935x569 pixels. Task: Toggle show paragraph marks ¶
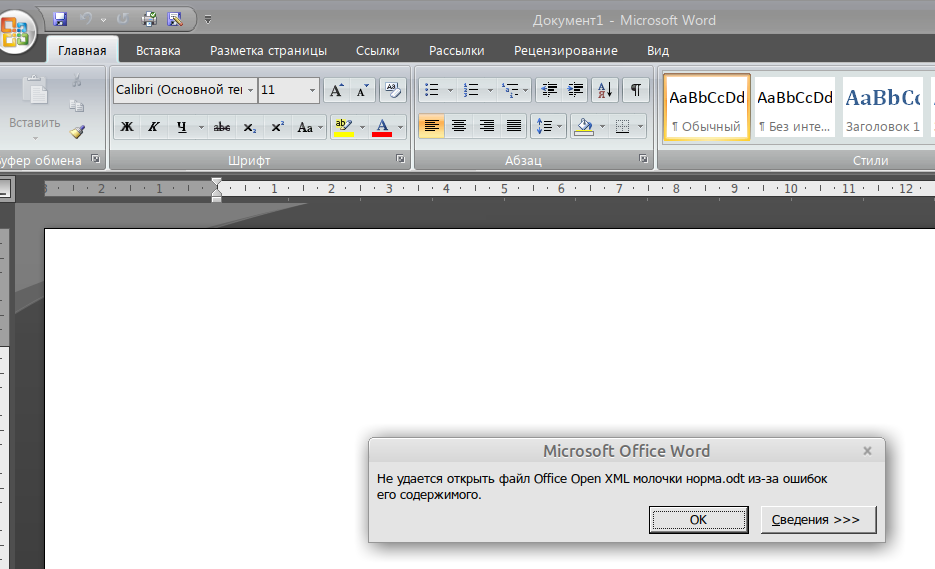click(x=636, y=90)
